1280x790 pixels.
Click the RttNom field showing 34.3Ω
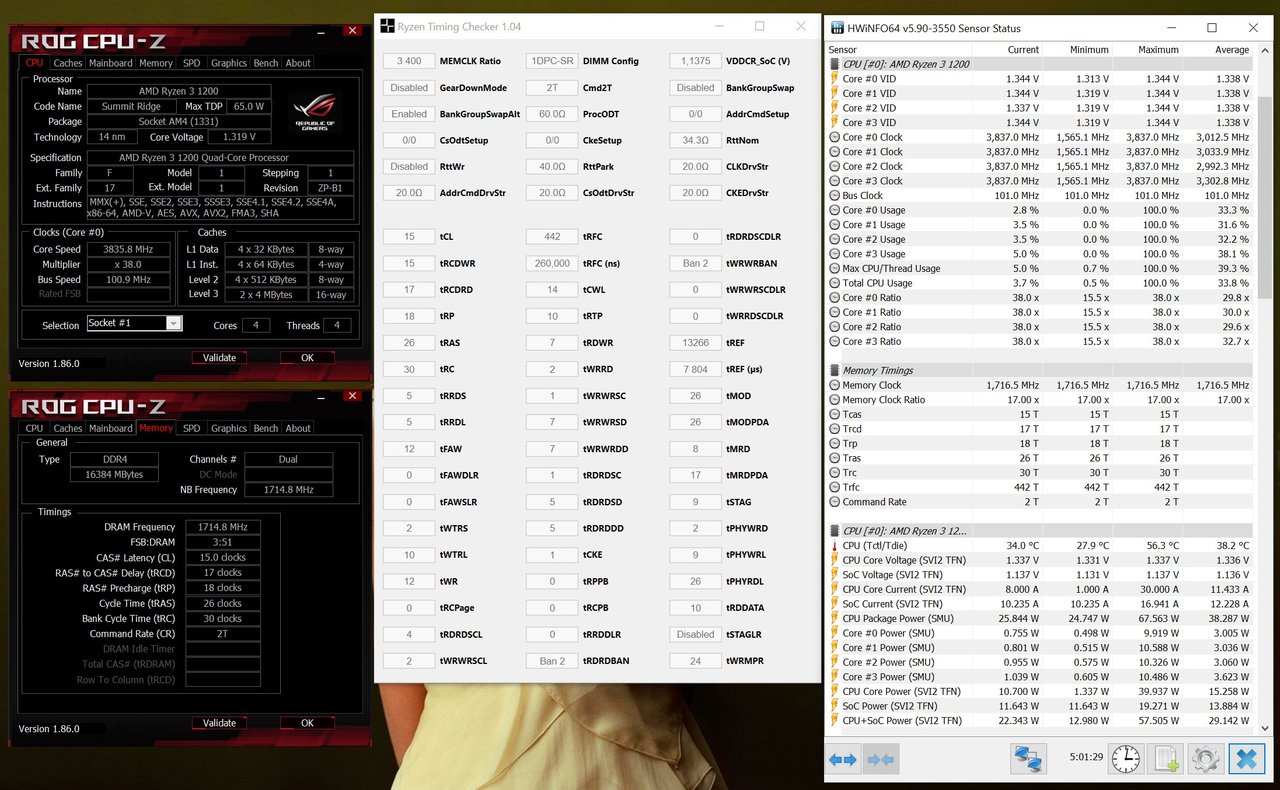pos(695,140)
